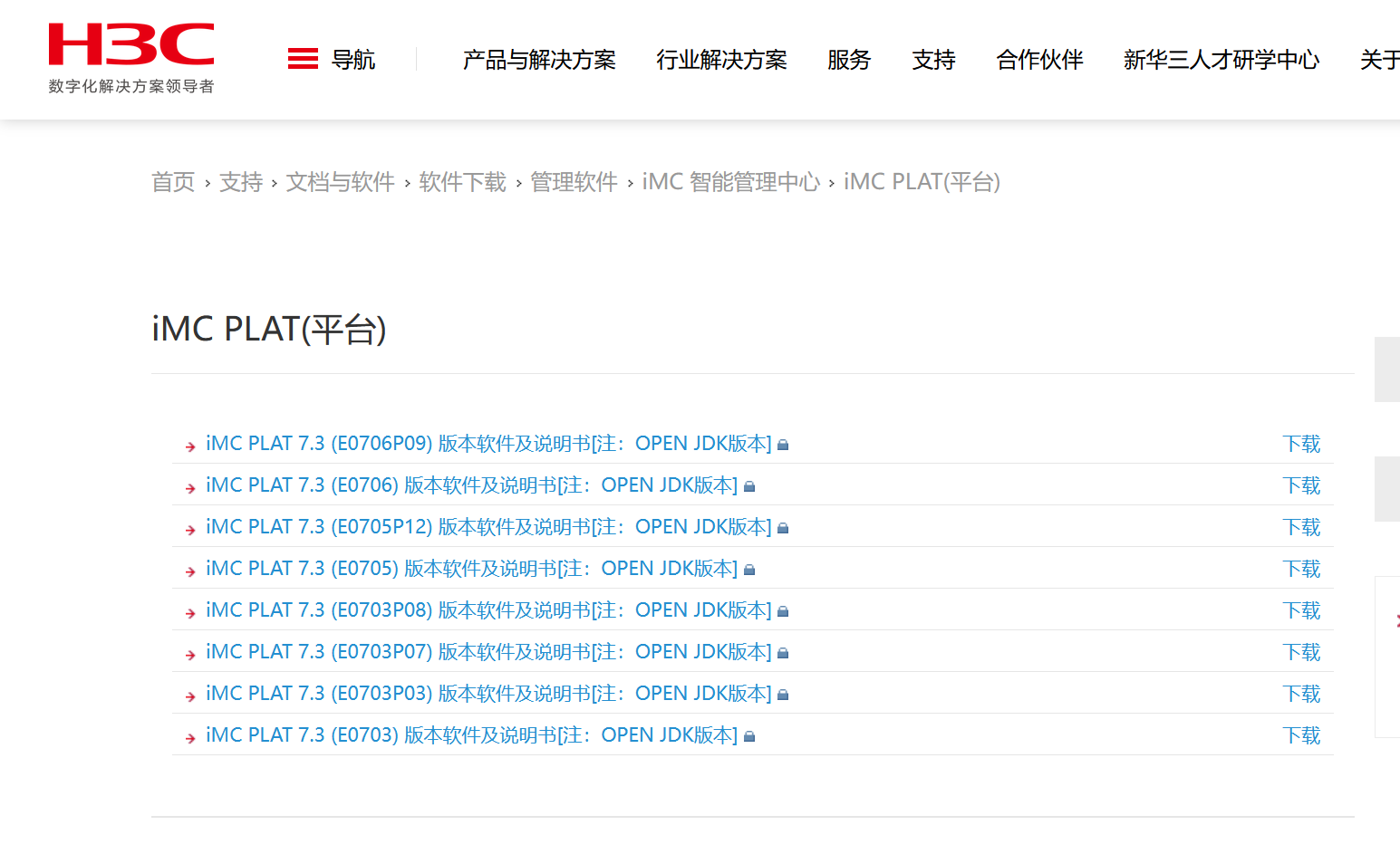The width and height of the screenshot is (1400, 854).
Task: Click the 数字化解决方案领导者 tagline
Action: (x=131, y=86)
